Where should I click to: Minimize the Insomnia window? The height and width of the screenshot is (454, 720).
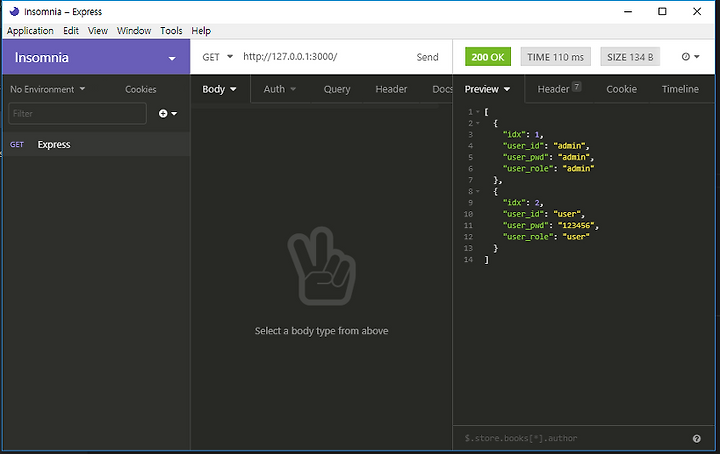click(628, 11)
